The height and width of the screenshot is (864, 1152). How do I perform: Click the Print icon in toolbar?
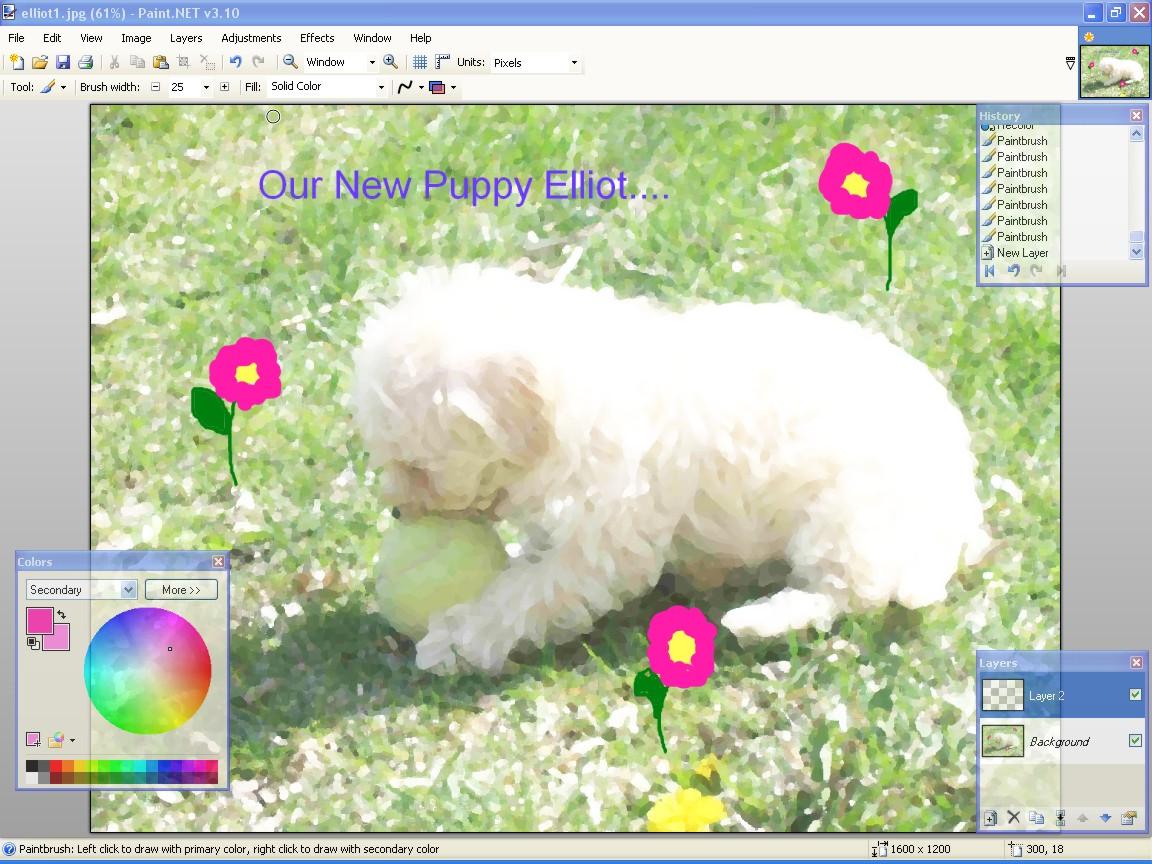point(85,62)
